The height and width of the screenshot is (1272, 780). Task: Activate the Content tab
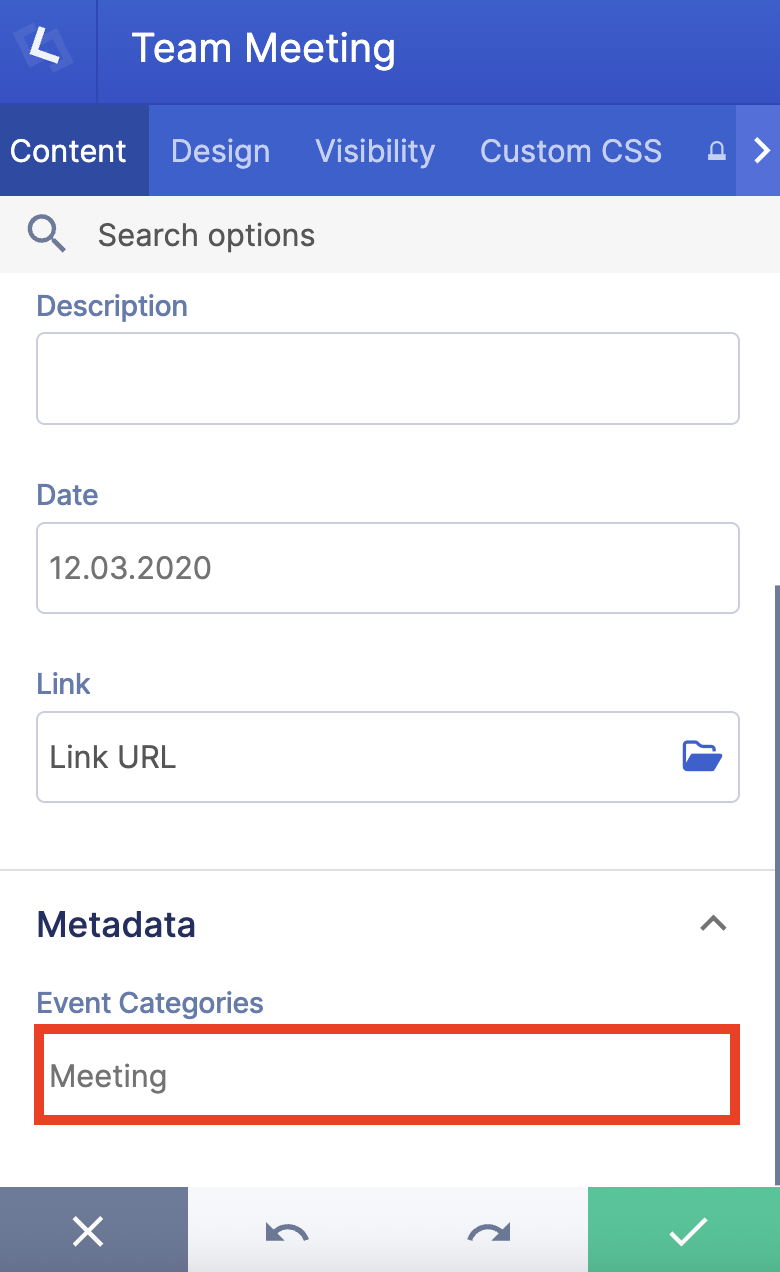point(68,151)
